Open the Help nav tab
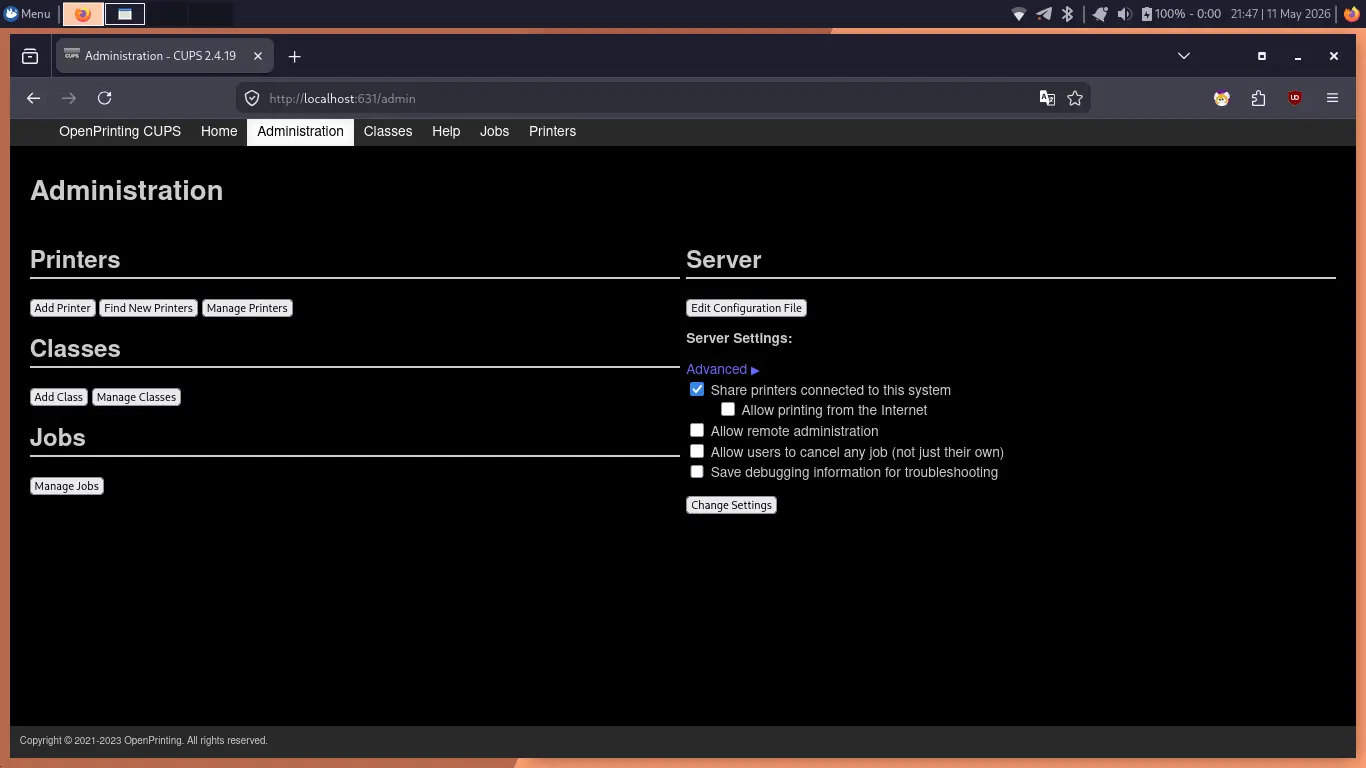Screen dimensions: 1366x768 446,132
